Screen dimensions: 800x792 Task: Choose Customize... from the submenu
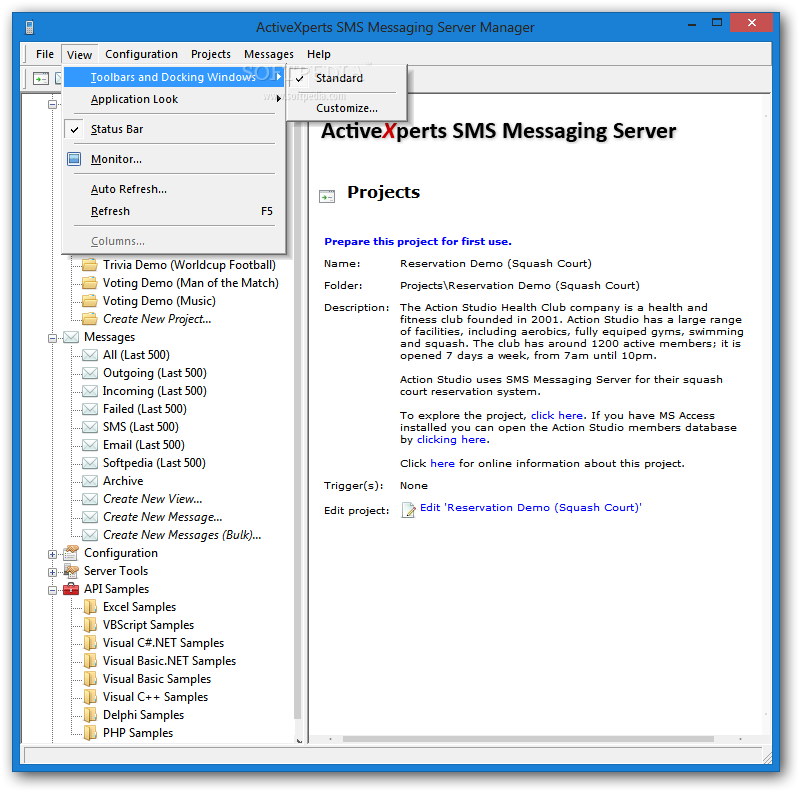coord(347,108)
